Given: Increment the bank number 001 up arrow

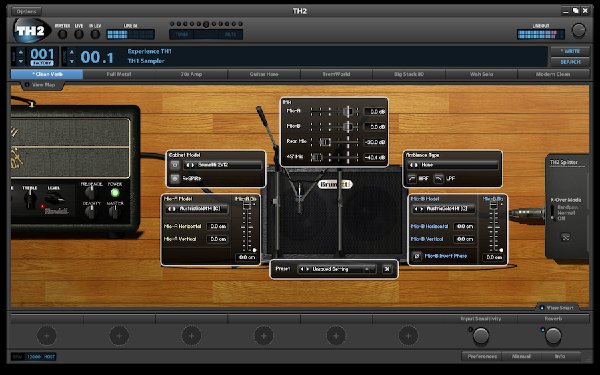Looking at the screenshot, I should [21, 52].
